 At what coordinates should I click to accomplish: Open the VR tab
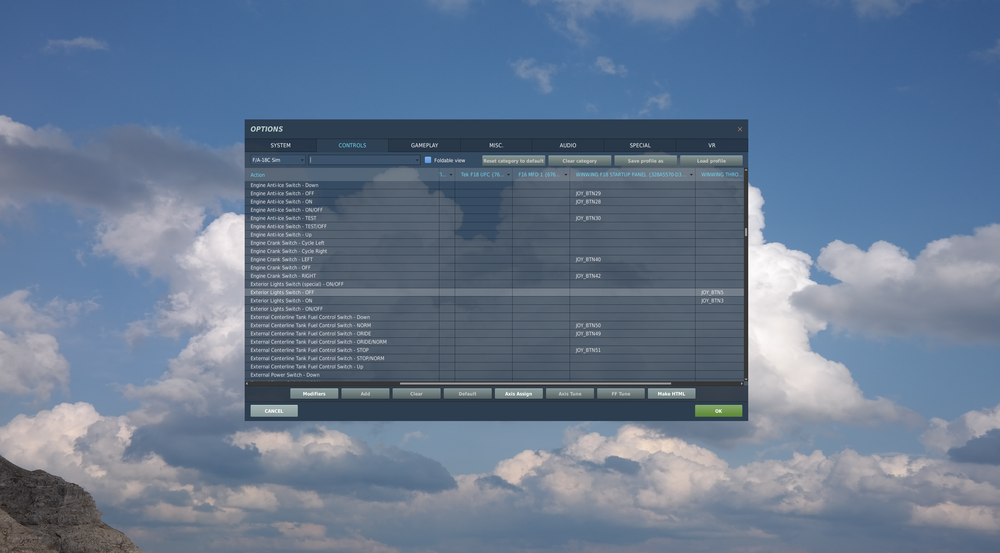712,145
